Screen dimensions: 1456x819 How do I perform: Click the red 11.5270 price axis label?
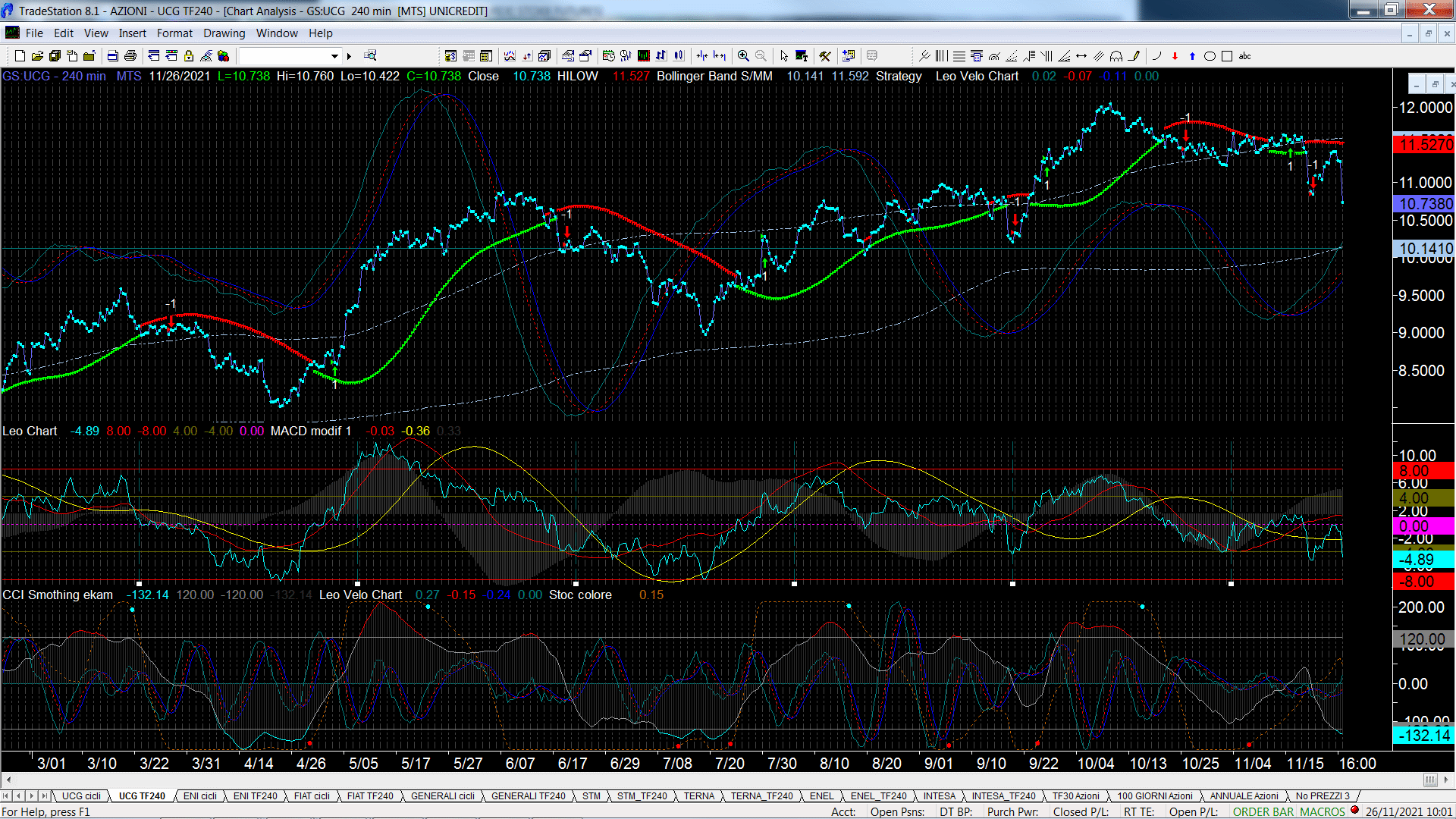coord(1424,144)
